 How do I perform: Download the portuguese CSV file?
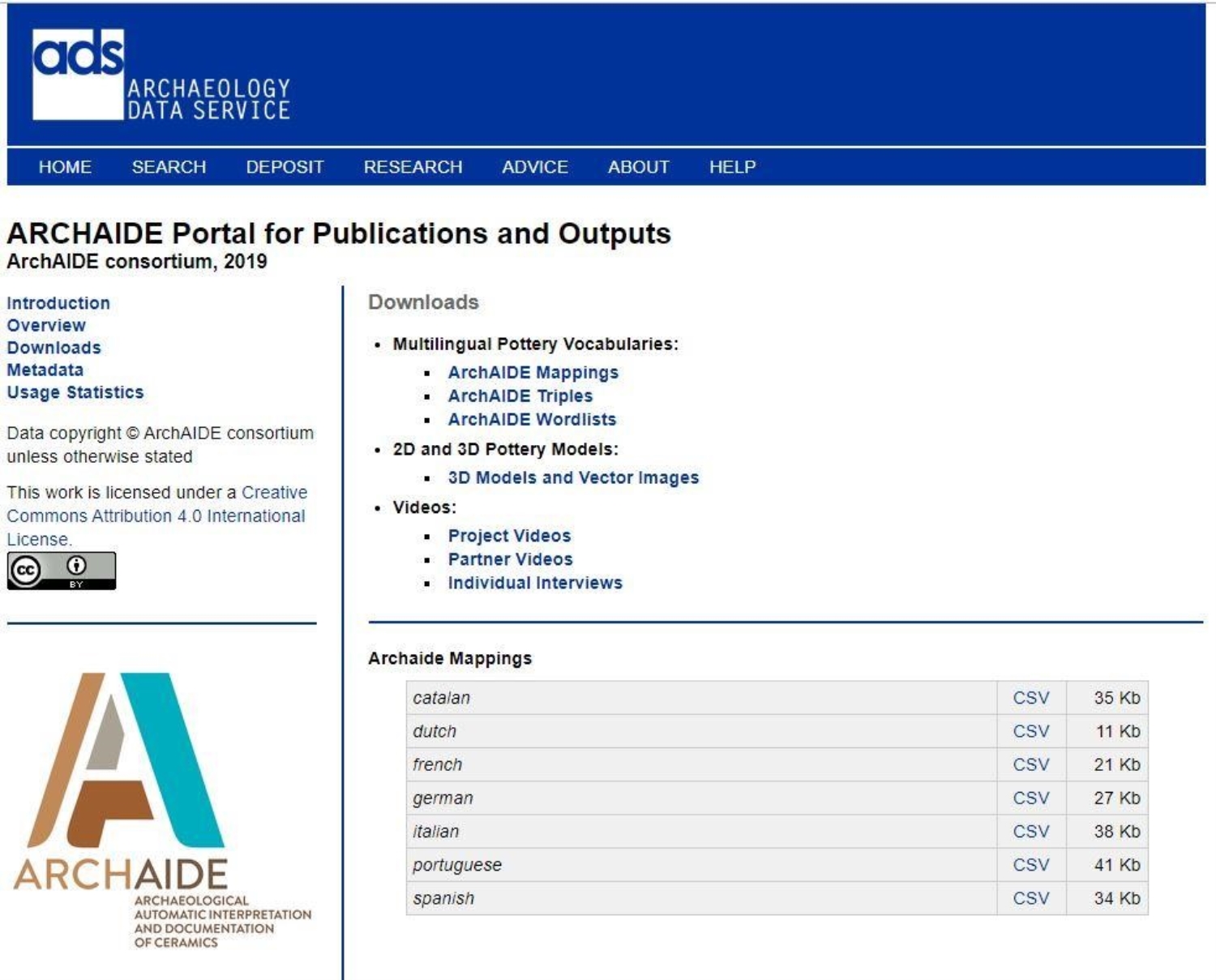tap(1031, 865)
